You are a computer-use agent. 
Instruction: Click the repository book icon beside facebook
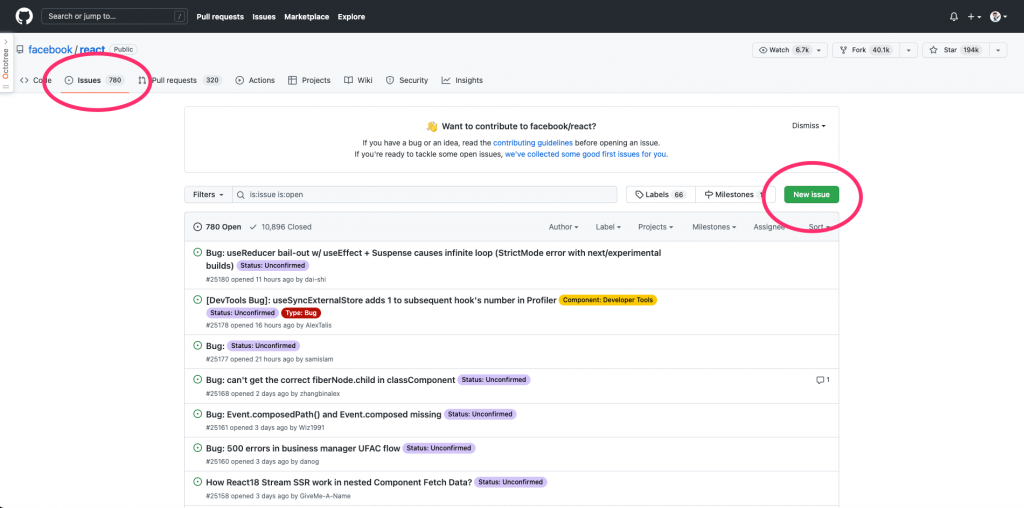point(20,50)
